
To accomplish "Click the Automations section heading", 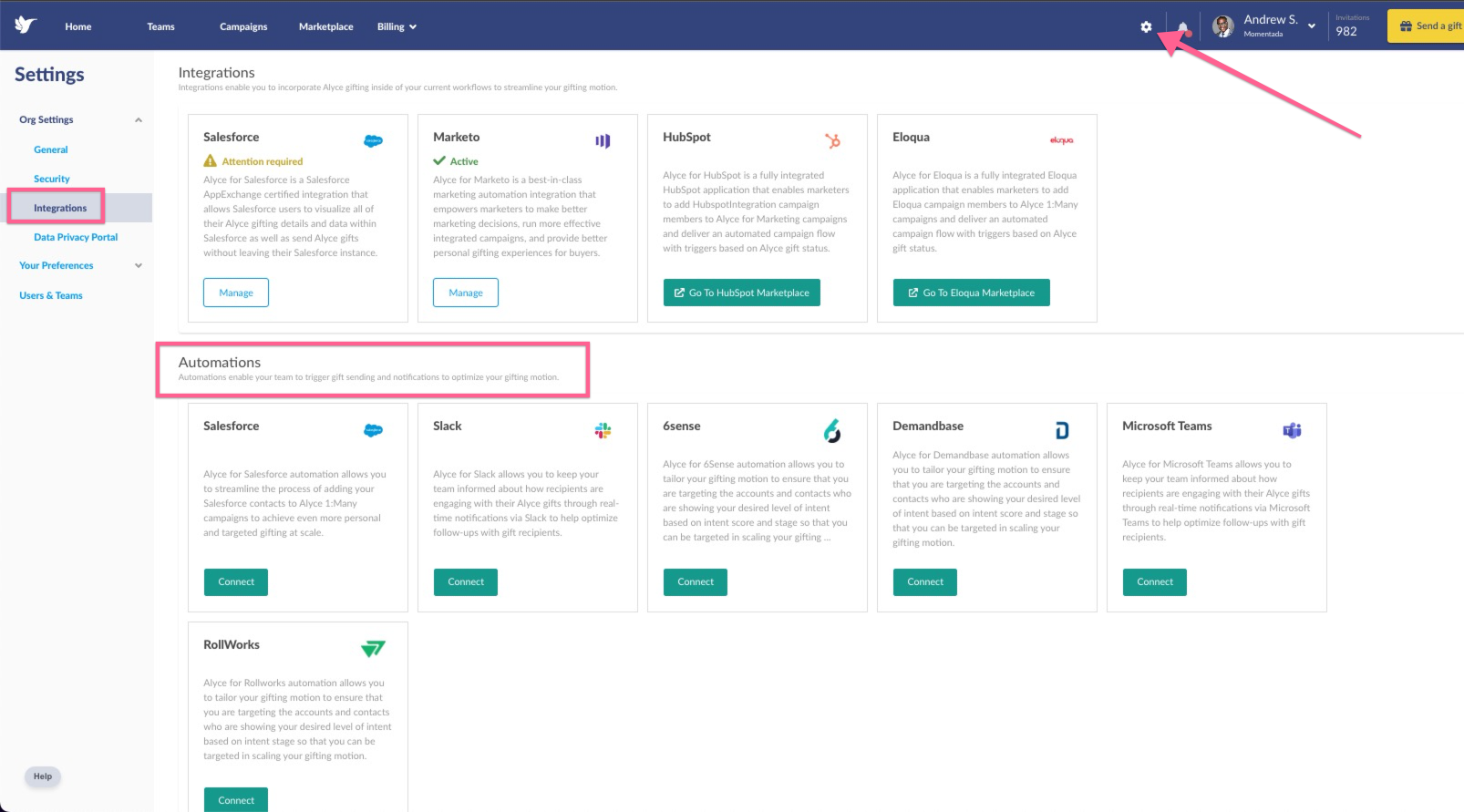I will tap(220, 362).
